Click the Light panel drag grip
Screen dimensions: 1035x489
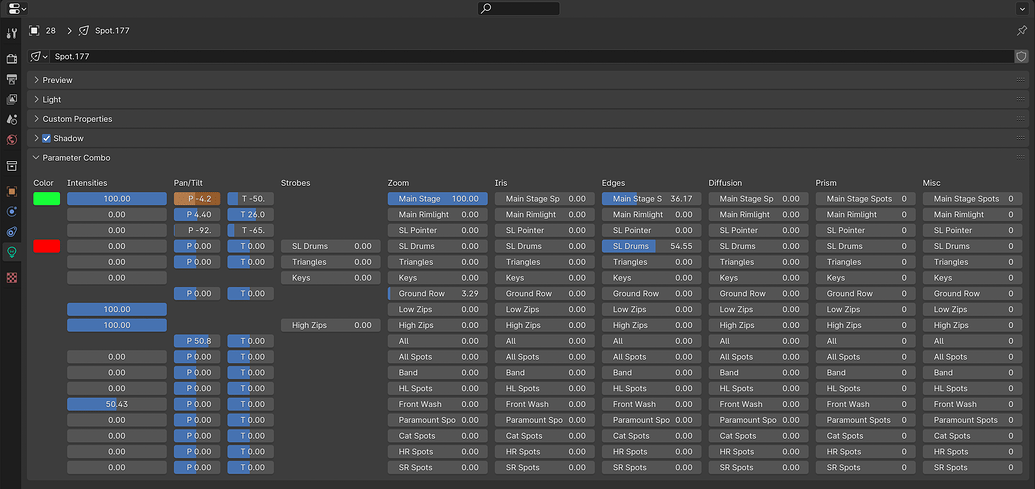click(1020, 100)
